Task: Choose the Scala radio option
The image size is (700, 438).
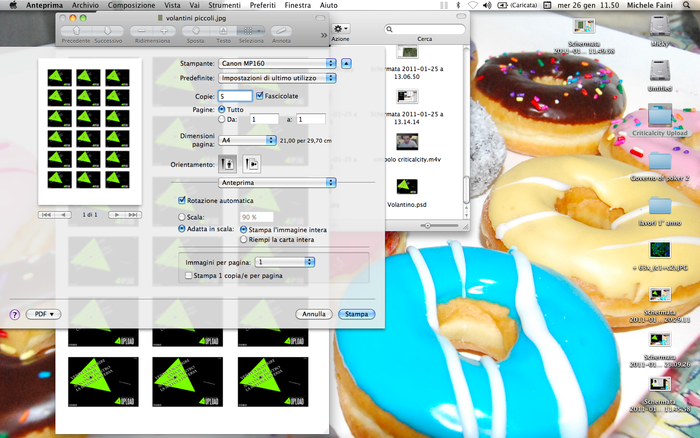Action: (x=182, y=217)
